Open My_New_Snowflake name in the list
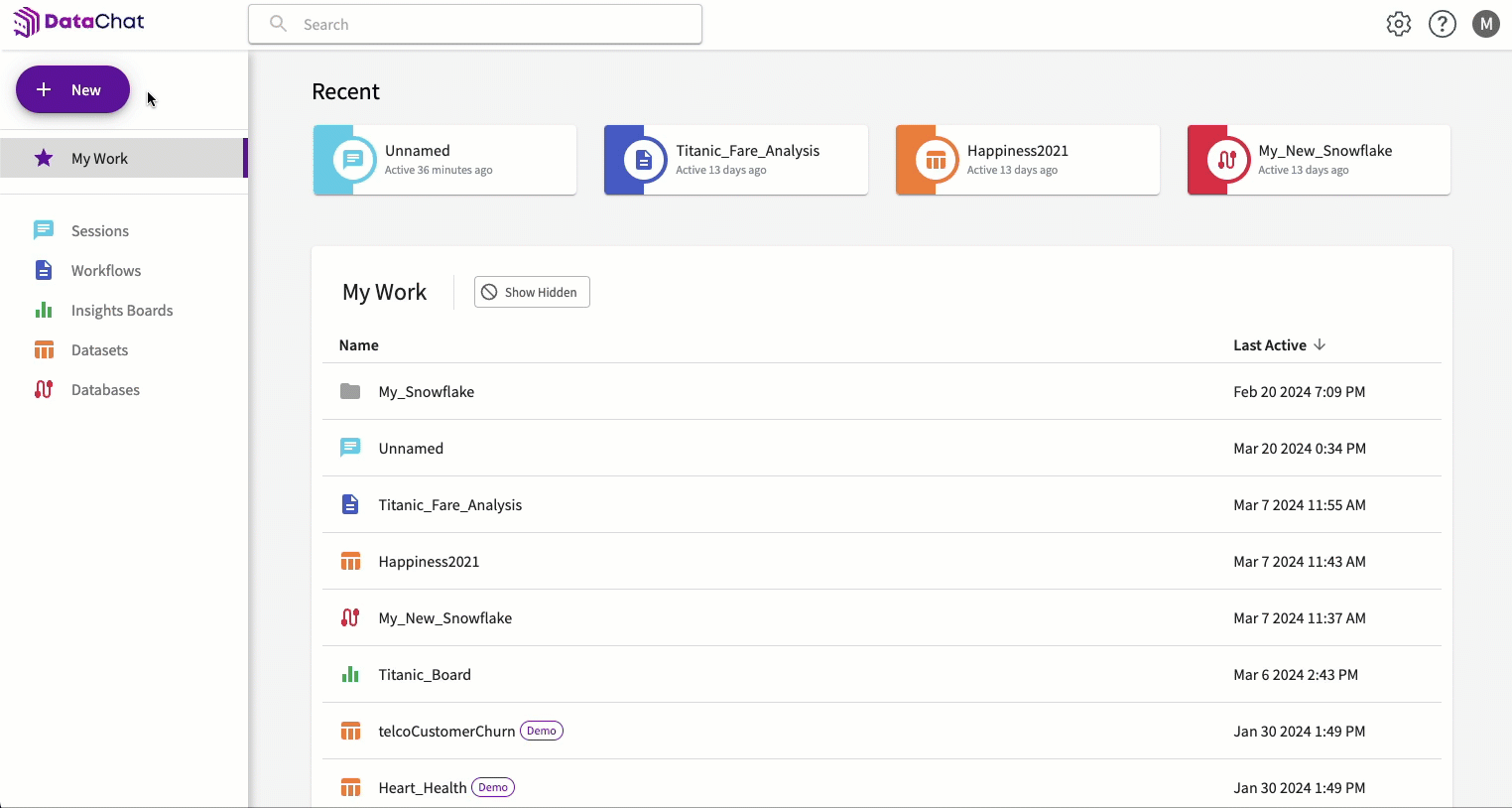This screenshot has height=808, width=1512. click(445, 617)
